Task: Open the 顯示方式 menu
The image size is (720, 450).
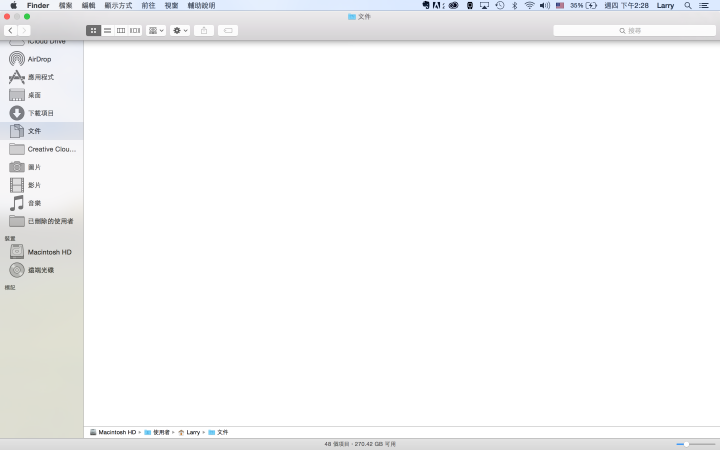Action: (118, 6)
